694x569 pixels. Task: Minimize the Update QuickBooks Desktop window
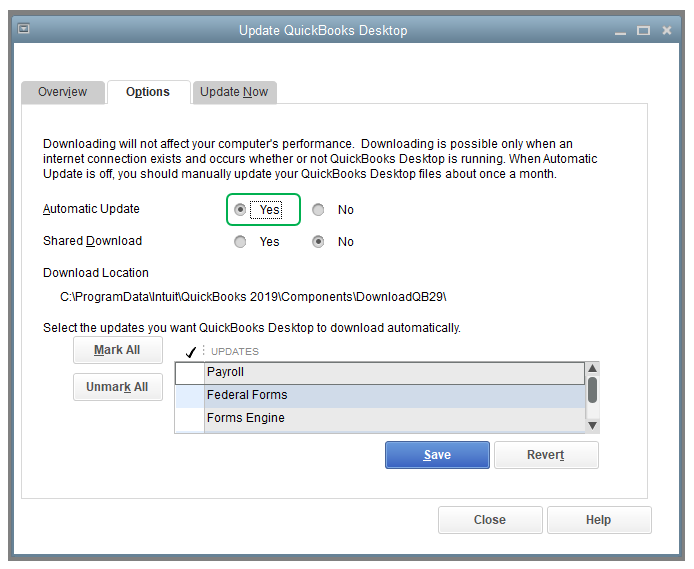click(620, 31)
